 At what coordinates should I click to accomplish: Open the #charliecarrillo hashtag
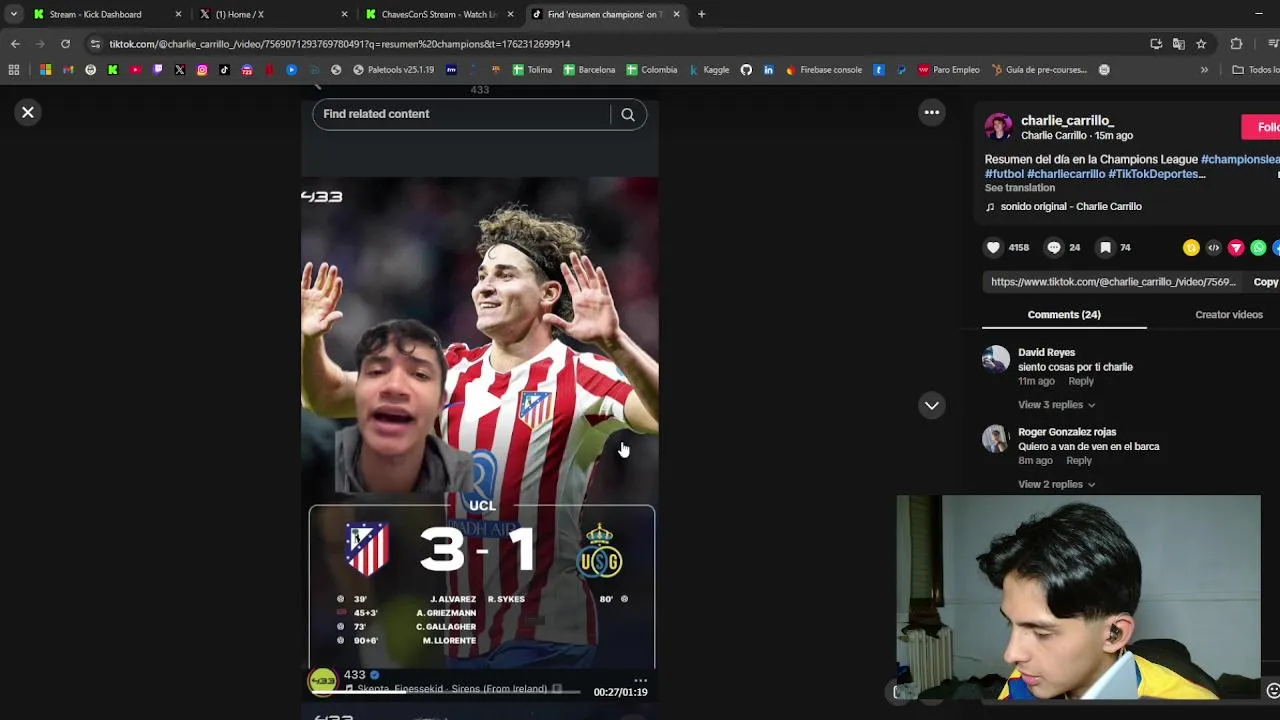click(1066, 174)
